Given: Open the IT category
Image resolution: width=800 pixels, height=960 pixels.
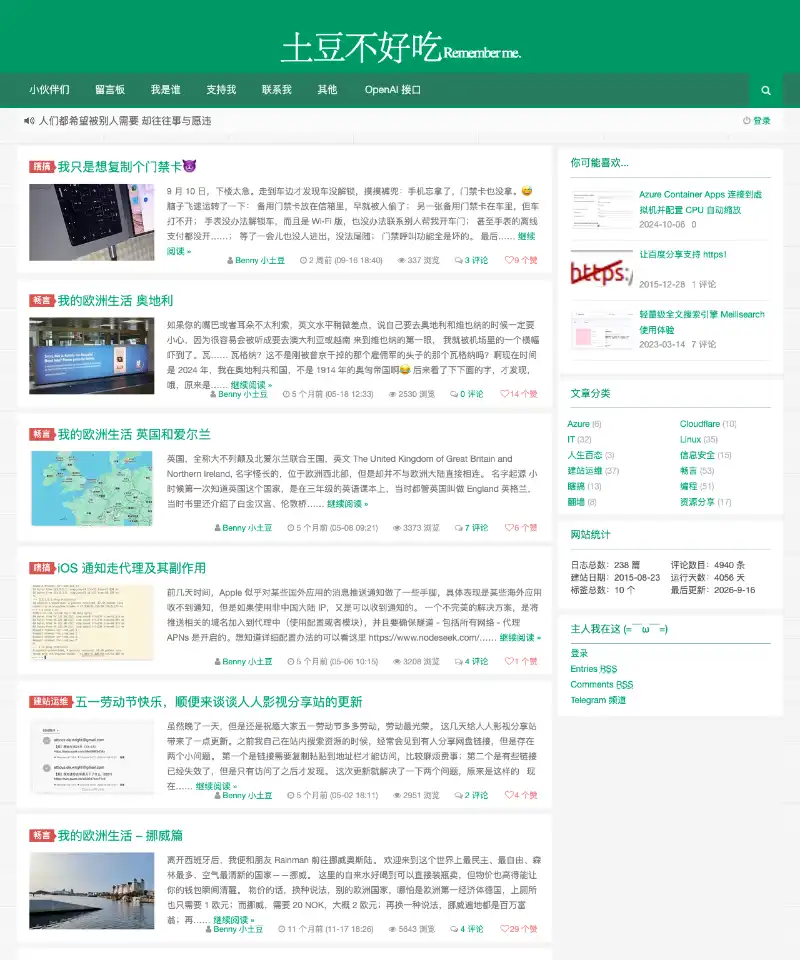Looking at the screenshot, I should click(571, 439).
